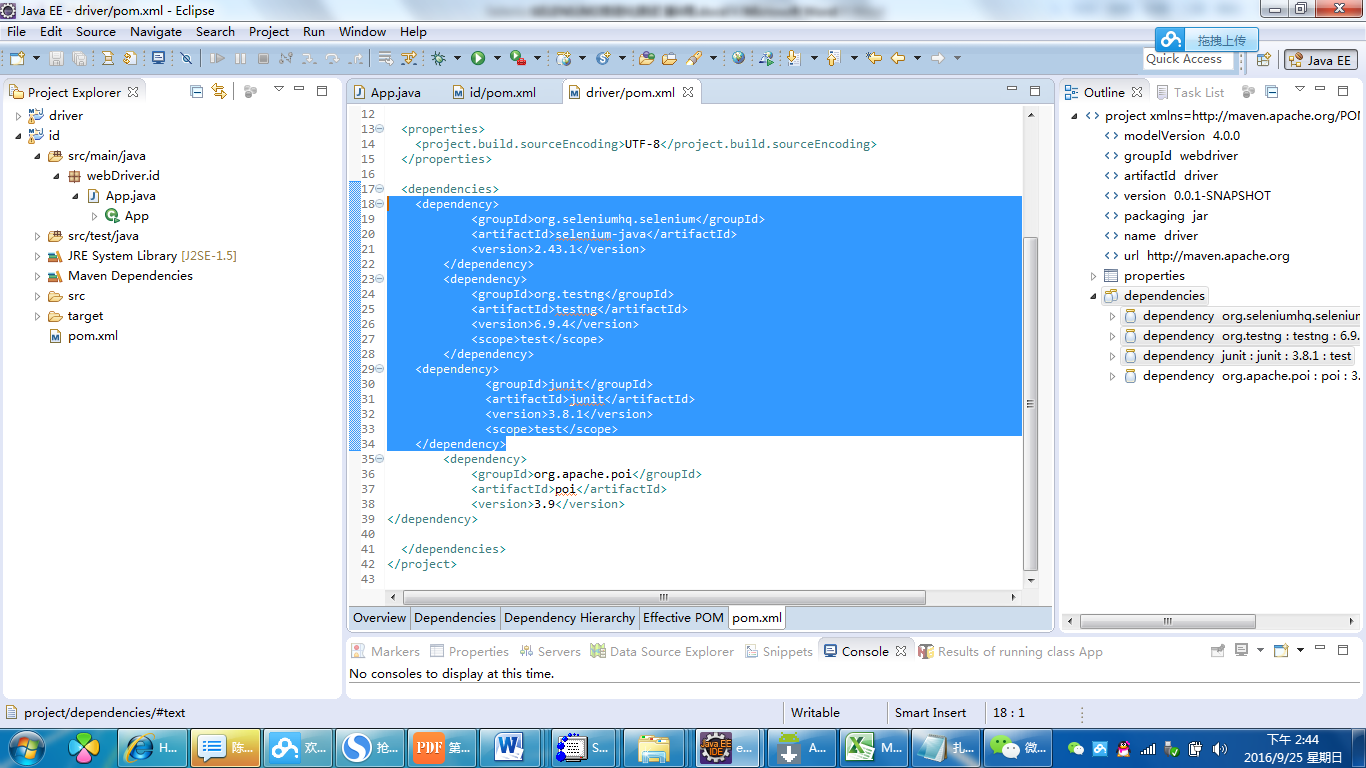Click Last Edit Location arrow icon

(874, 59)
